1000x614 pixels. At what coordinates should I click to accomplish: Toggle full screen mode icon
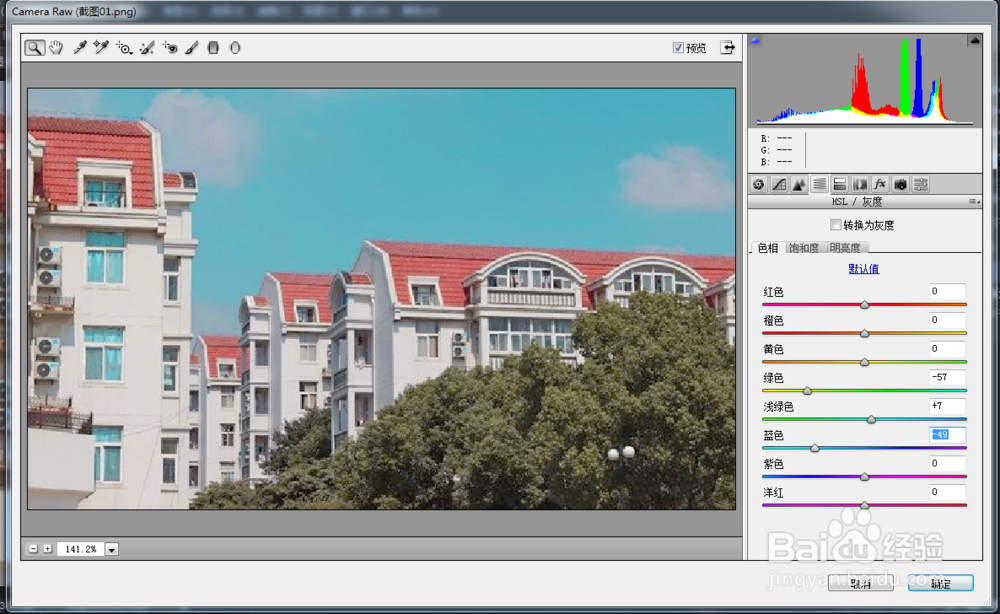pos(727,48)
